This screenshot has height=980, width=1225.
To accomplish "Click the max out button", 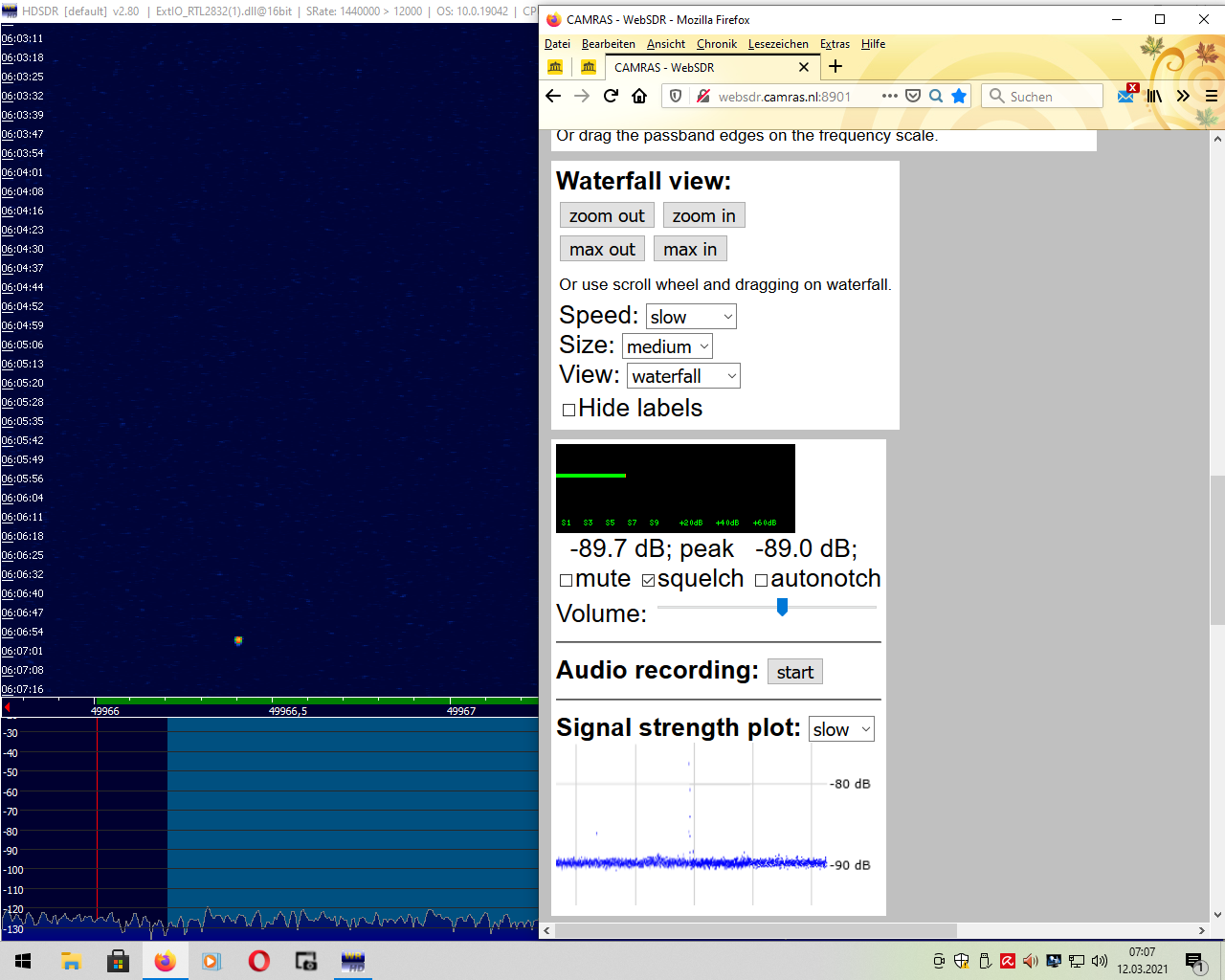I will pyautogui.click(x=602, y=249).
